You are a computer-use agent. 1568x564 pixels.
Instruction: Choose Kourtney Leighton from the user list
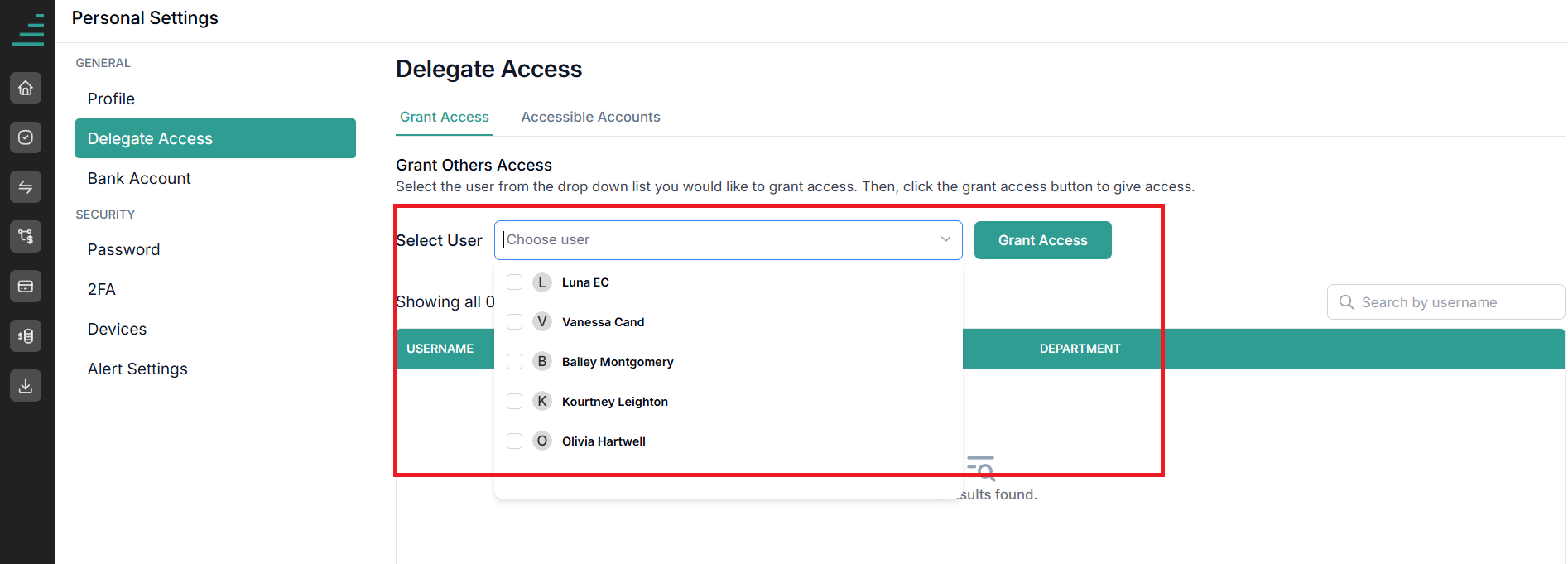tap(614, 402)
